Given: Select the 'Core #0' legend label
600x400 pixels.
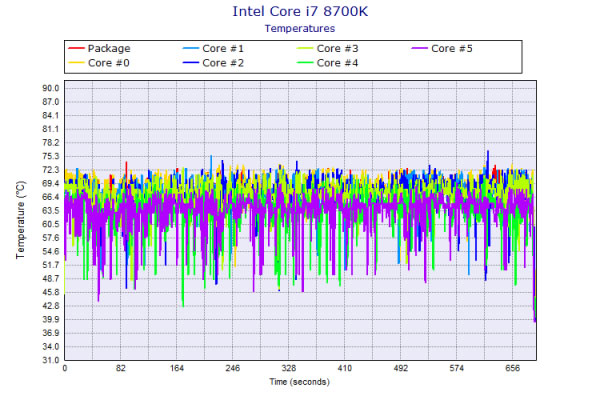Looking at the screenshot, I should [109, 63].
